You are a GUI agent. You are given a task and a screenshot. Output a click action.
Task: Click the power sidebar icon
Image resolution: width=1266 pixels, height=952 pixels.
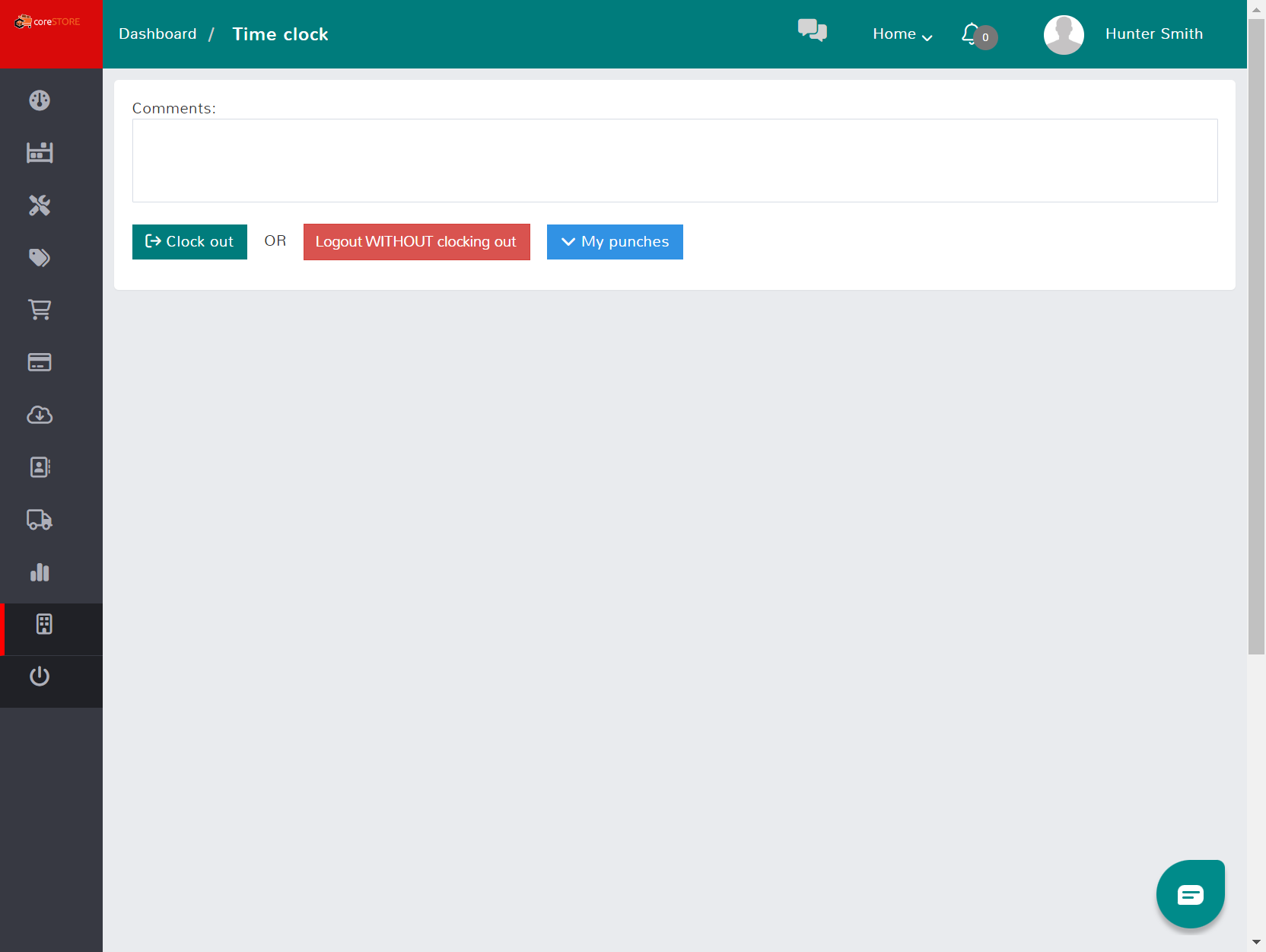coord(40,677)
